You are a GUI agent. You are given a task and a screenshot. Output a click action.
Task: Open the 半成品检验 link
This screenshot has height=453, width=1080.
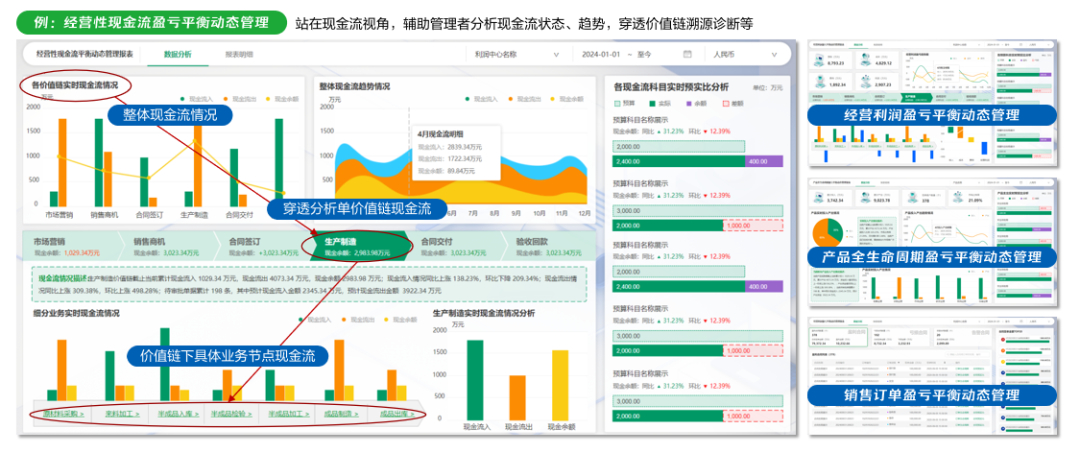pyautogui.click(x=230, y=414)
